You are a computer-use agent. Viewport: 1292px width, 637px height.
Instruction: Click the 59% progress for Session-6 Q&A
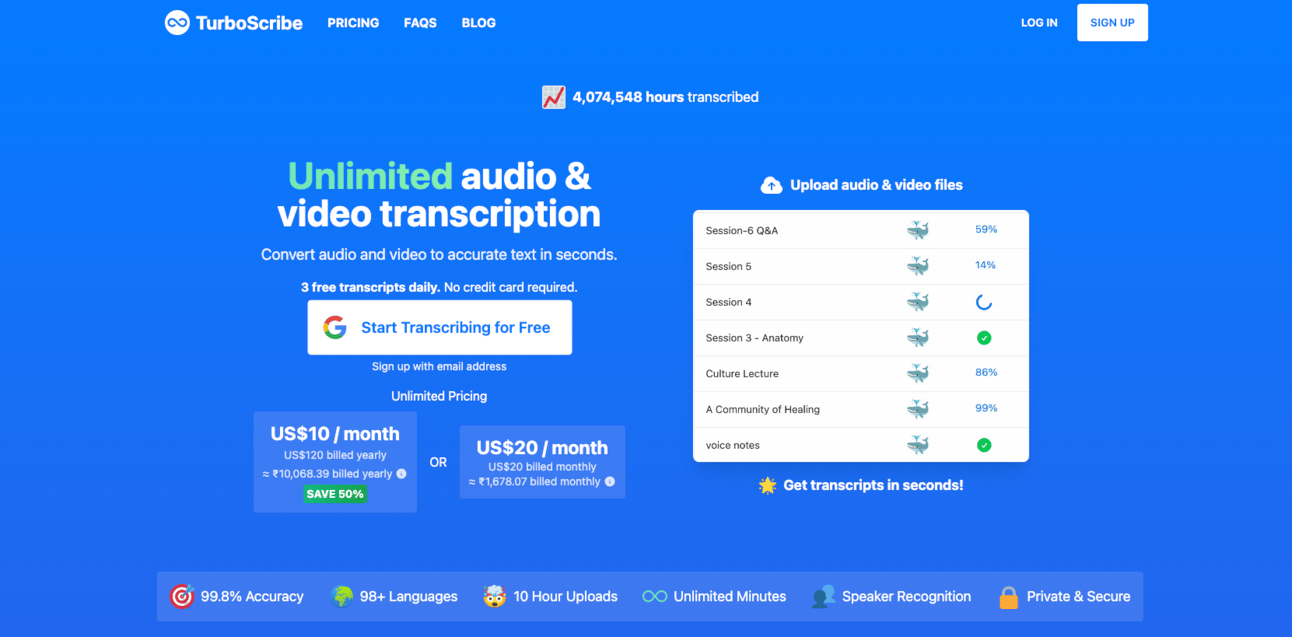986,229
